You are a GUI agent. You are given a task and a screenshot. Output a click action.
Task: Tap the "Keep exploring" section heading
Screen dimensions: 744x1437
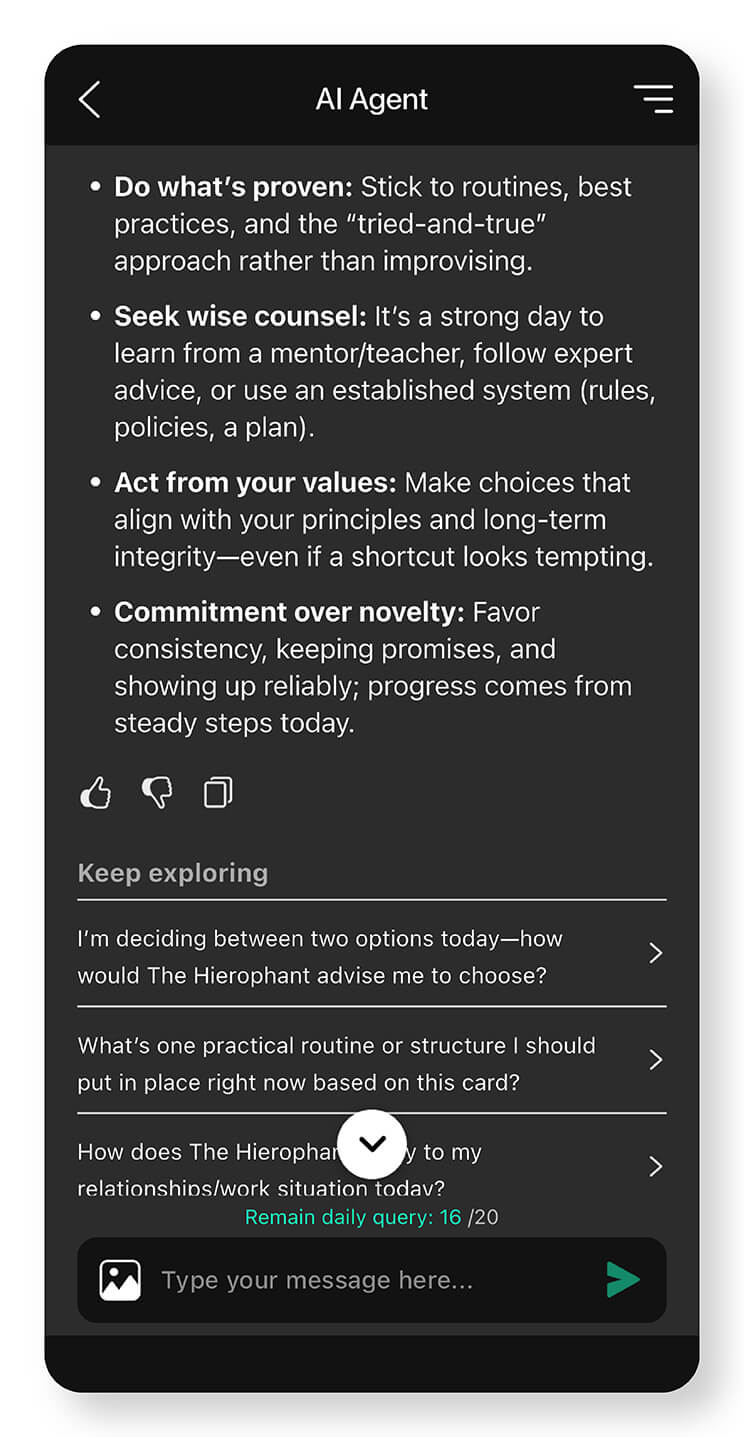click(x=173, y=873)
